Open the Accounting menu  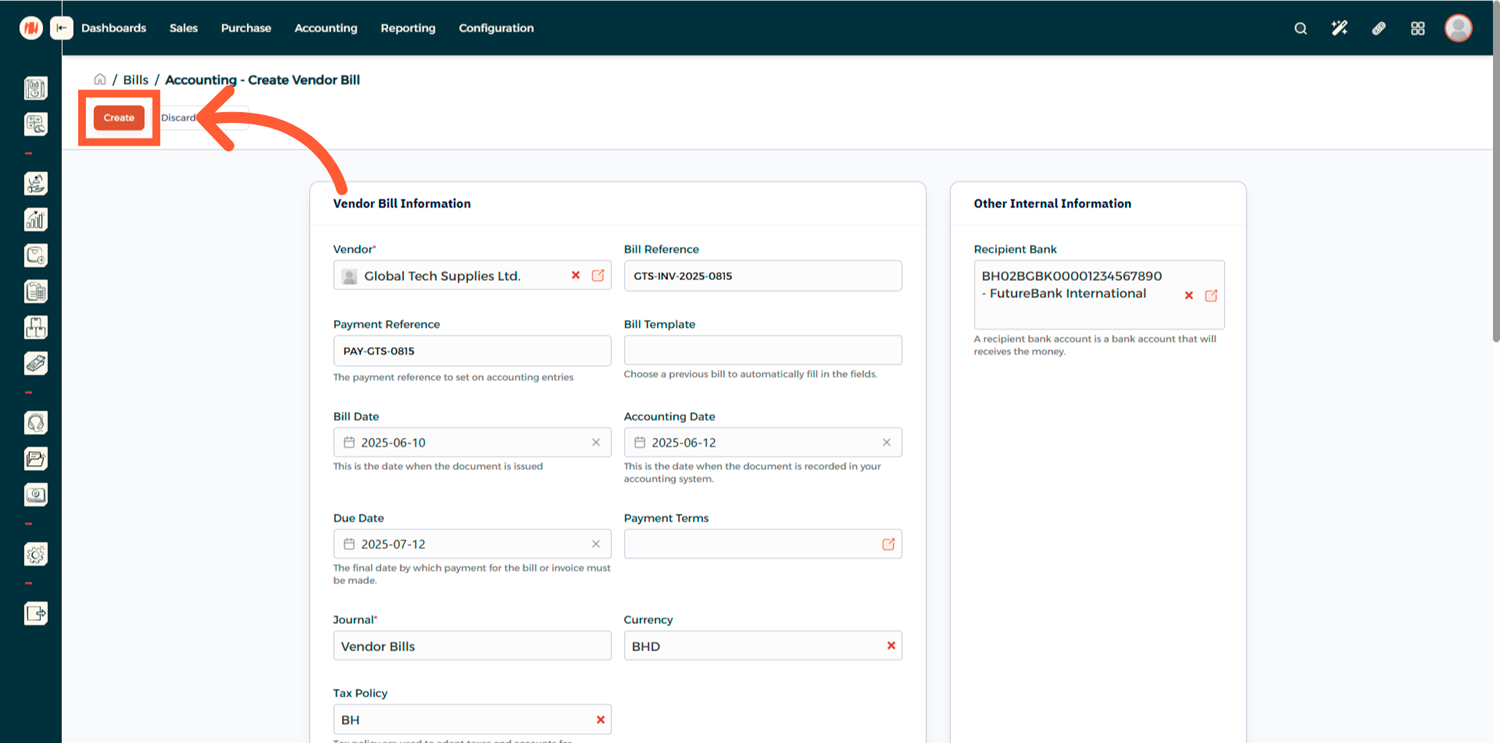(x=325, y=28)
